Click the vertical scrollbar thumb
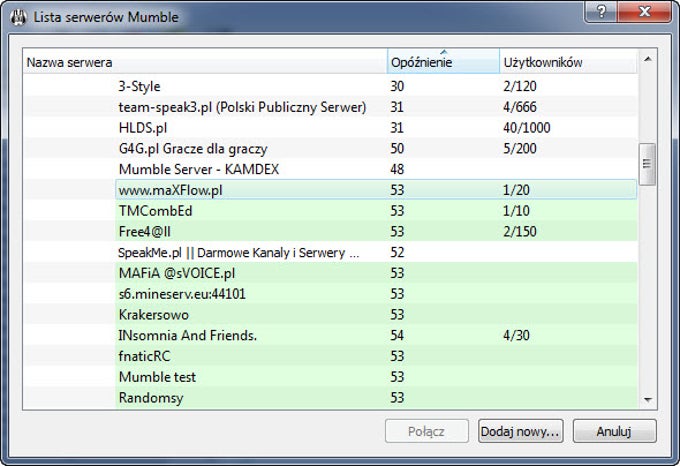This screenshot has height=466, width=680. pyautogui.click(x=647, y=164)
